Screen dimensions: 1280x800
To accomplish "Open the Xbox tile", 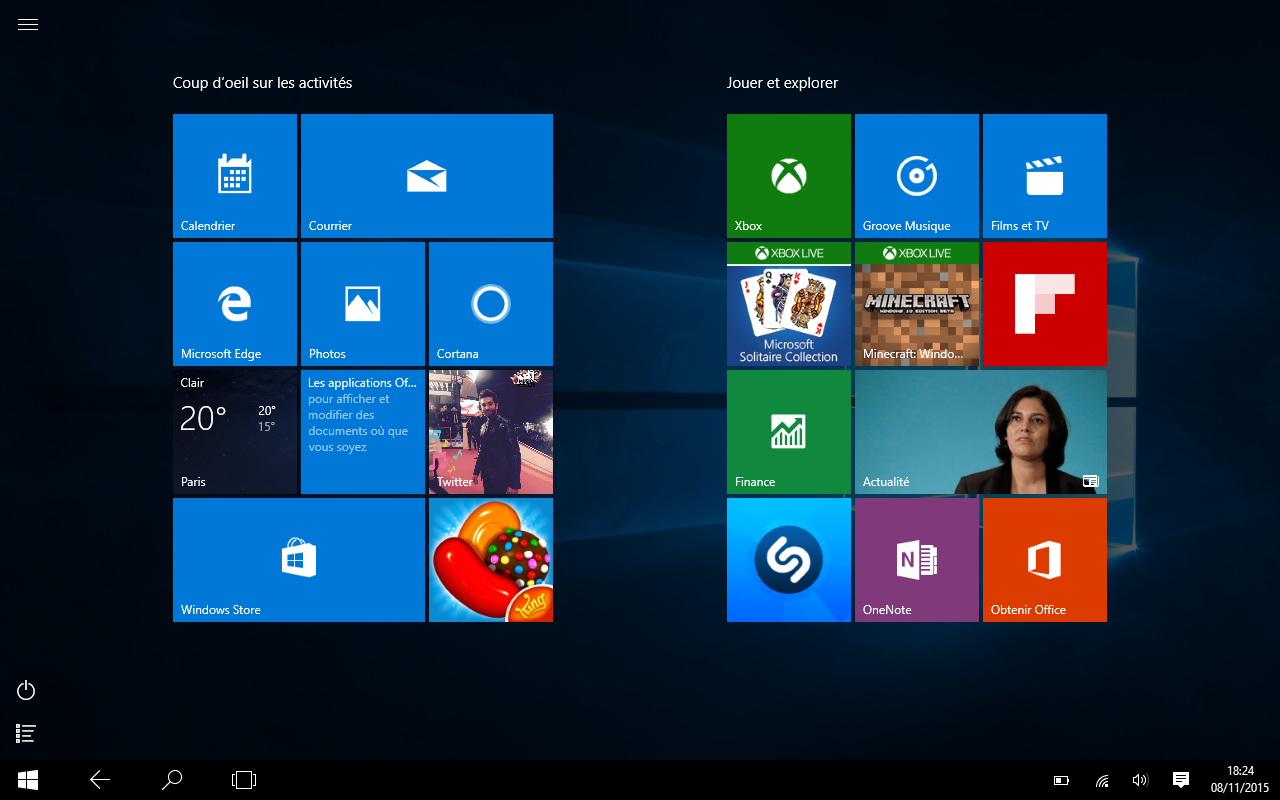I will click(789, 176).
